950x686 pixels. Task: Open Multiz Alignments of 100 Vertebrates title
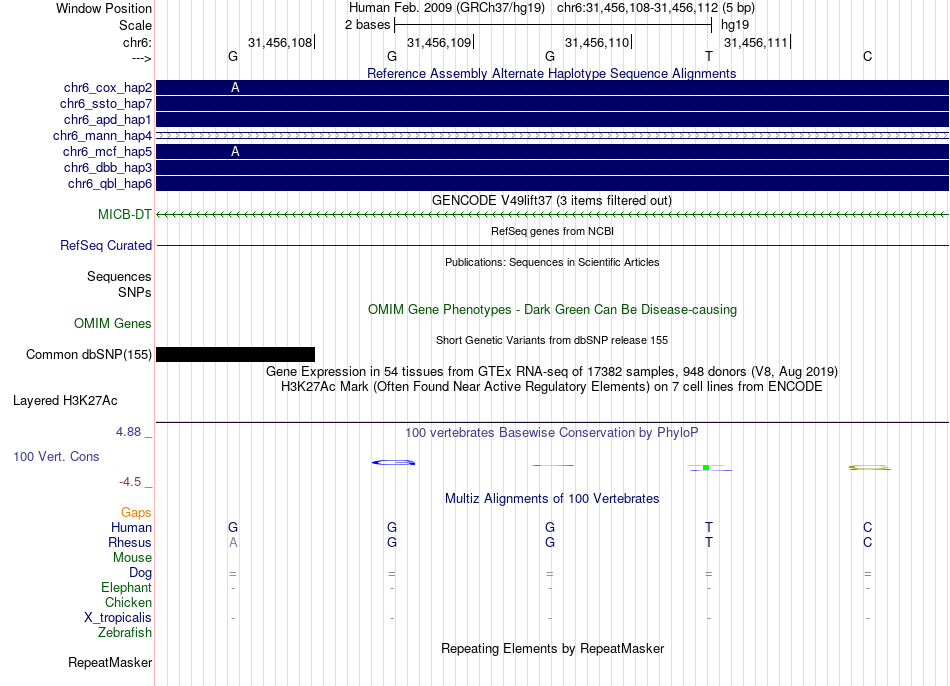click(552, 499)
